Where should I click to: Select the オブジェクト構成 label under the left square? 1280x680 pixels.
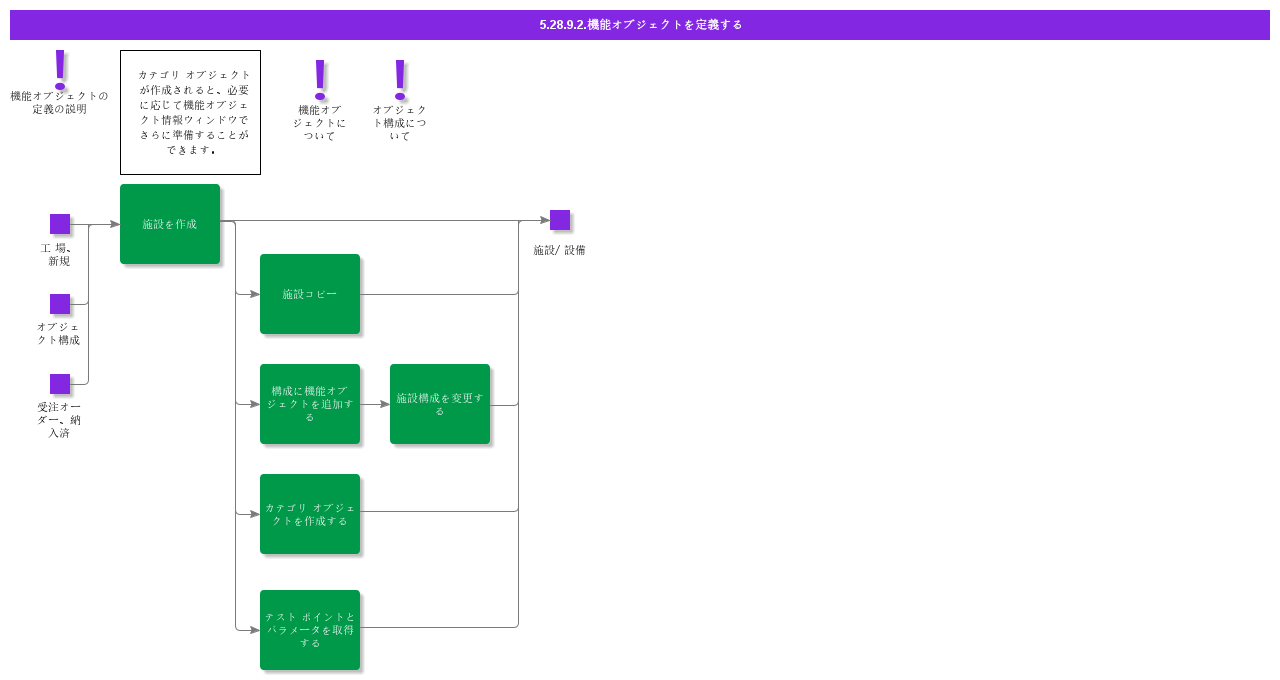pos(59,333)
